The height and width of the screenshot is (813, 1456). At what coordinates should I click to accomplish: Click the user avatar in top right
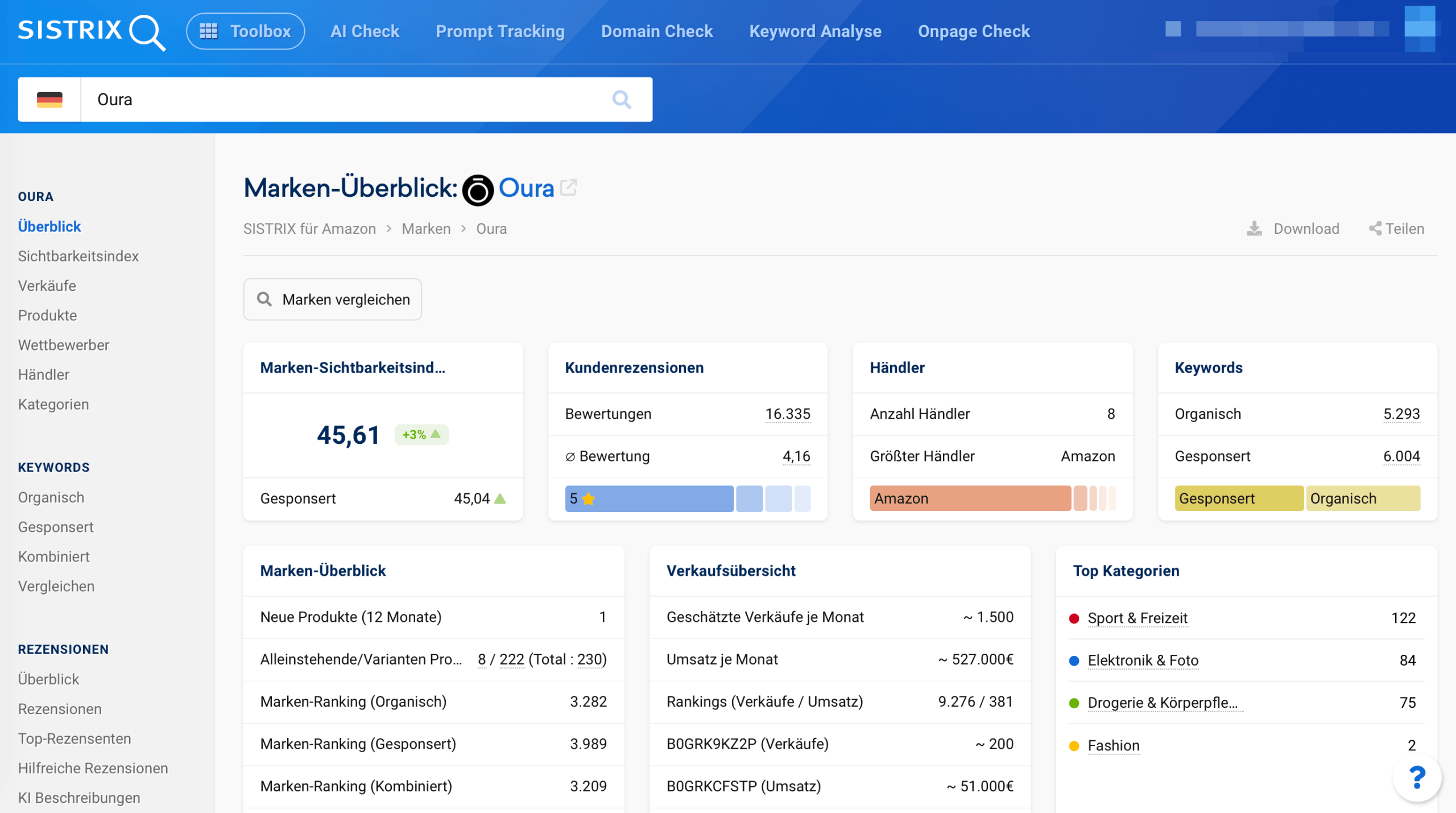point(1420,28)
